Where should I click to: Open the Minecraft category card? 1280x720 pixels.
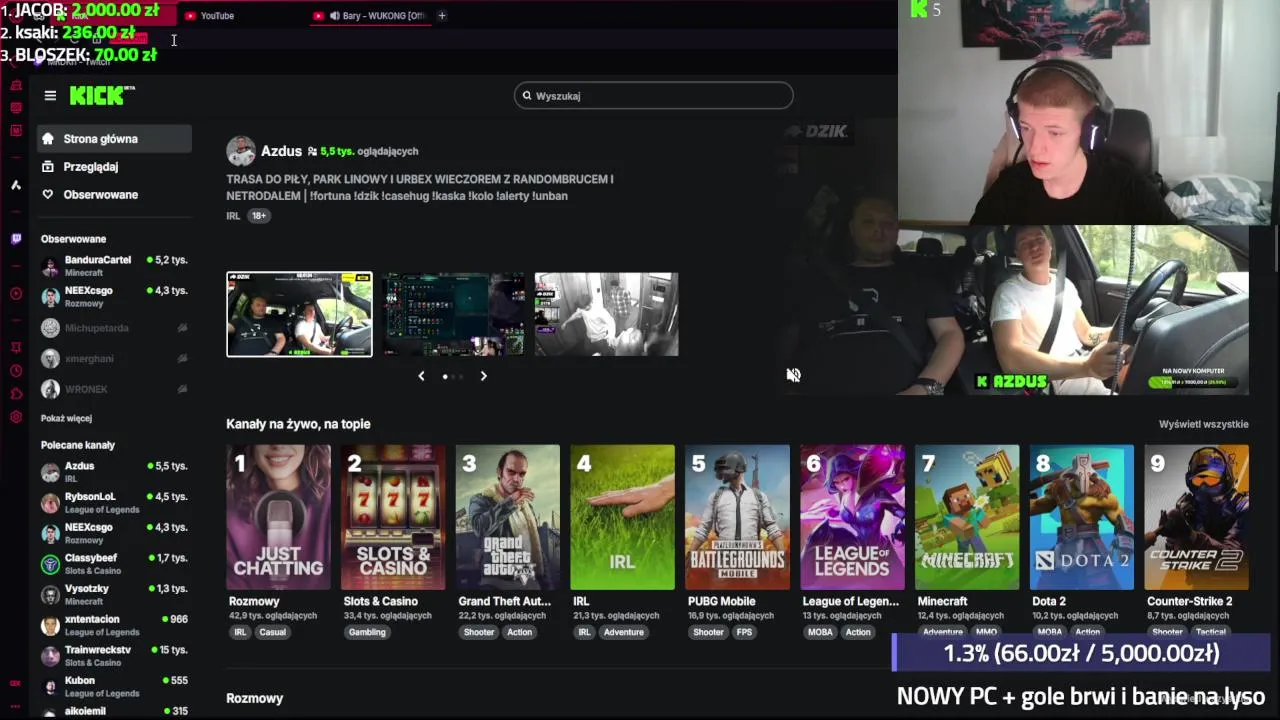pos(967,517)
